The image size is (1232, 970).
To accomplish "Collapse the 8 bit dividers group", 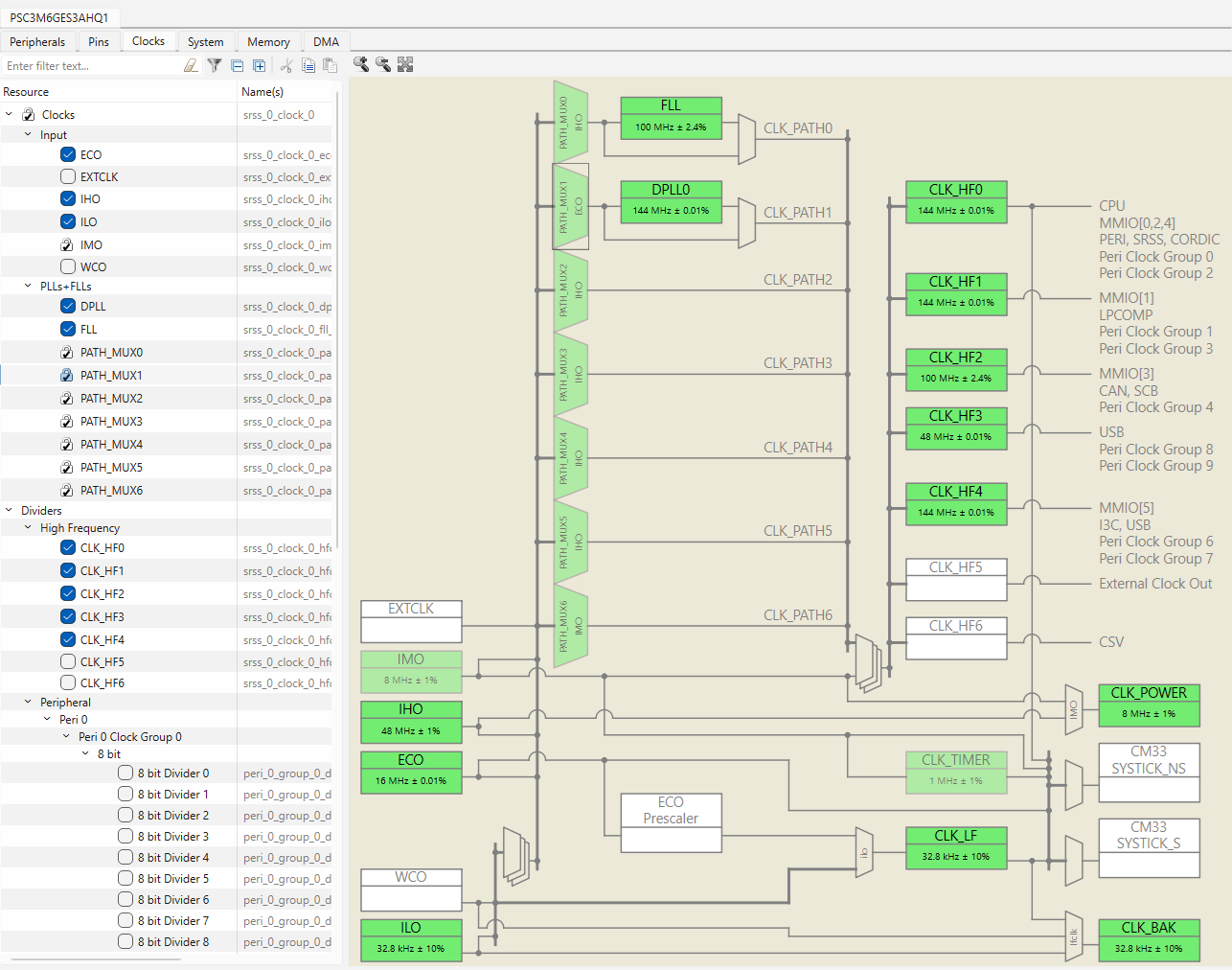I will click(x=85, y=753).
